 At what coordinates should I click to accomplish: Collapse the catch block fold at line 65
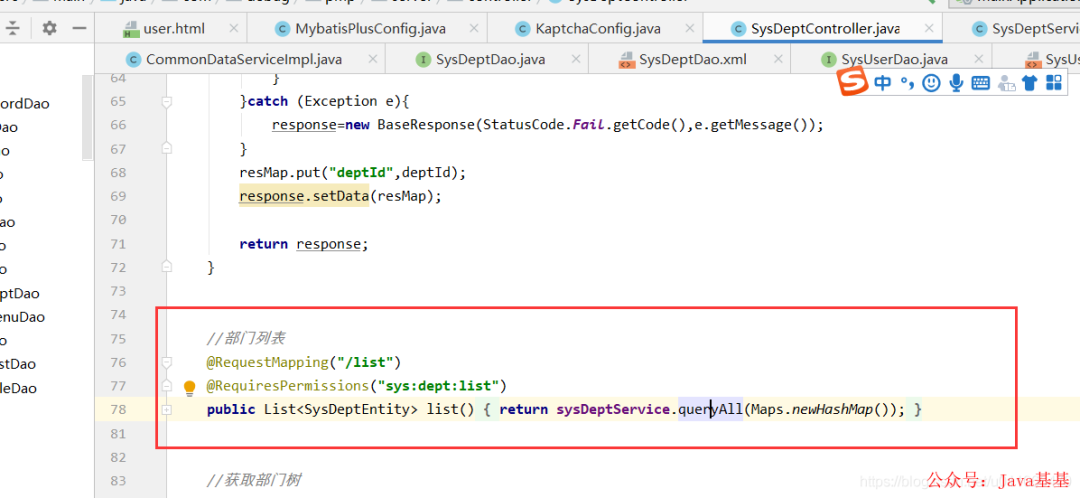(x=166, y=101)
